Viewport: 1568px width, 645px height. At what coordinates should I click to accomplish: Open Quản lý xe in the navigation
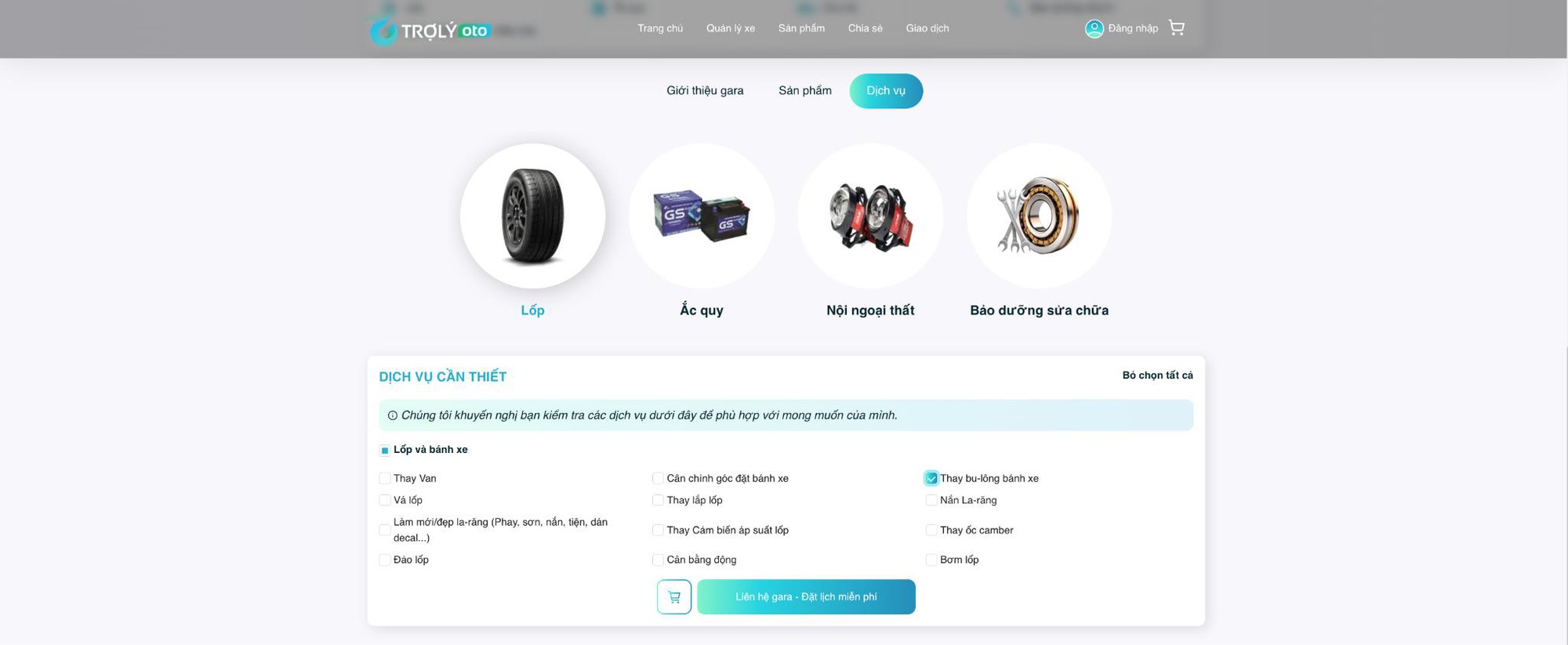click(731, 28)
